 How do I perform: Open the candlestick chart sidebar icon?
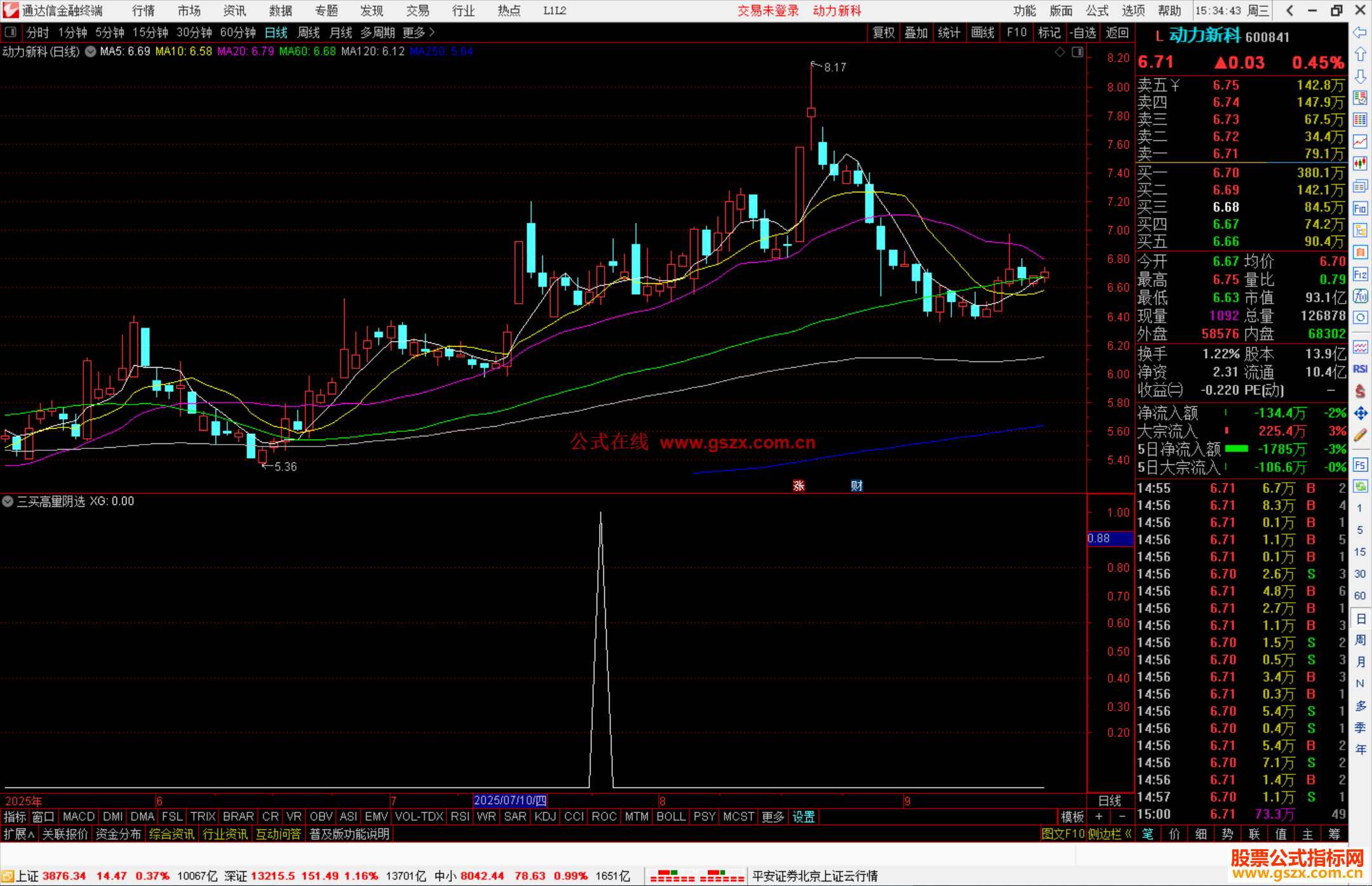pyautogui.click(x=1360, y=164)
